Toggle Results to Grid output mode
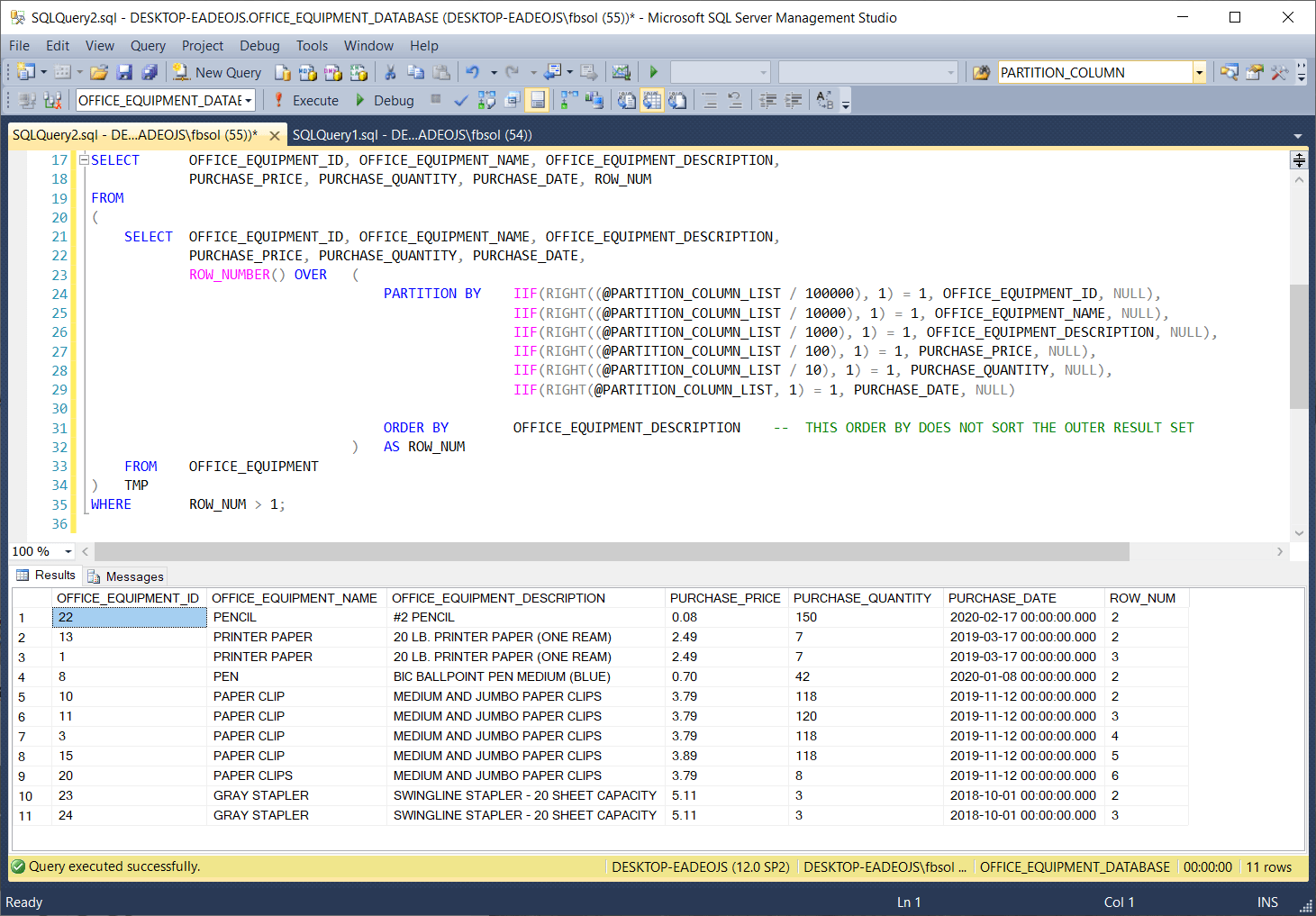Image resolution: width=1316 pixels, height=916 pixels. (652, 100)
